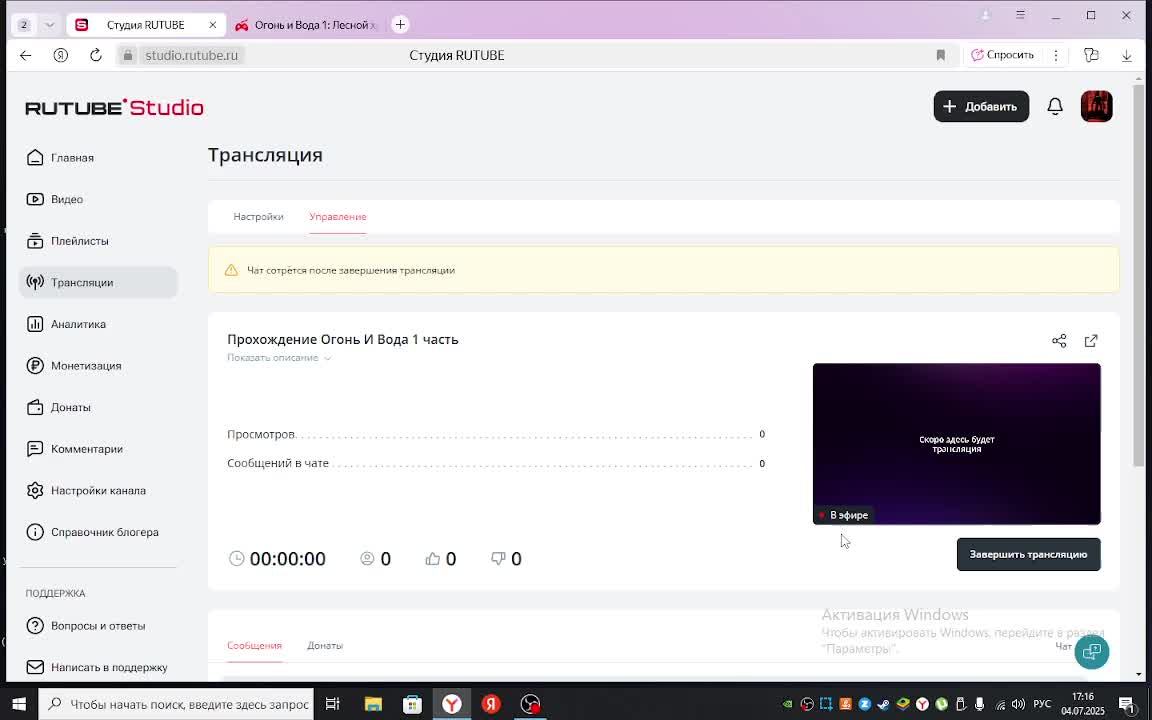This screenshot has width=1152, height=720.
Task: Switch to the Донаты chat tab
Action: [x=325, y=645]
